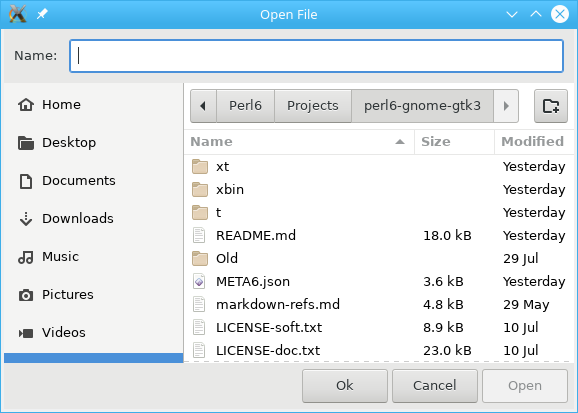Click the Ok button
578x413 pixels.
click(345, 386)
